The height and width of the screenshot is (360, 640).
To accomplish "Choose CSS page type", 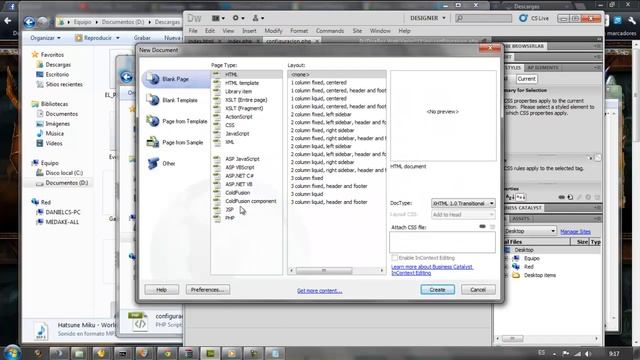I will click(x=230, y=125).
